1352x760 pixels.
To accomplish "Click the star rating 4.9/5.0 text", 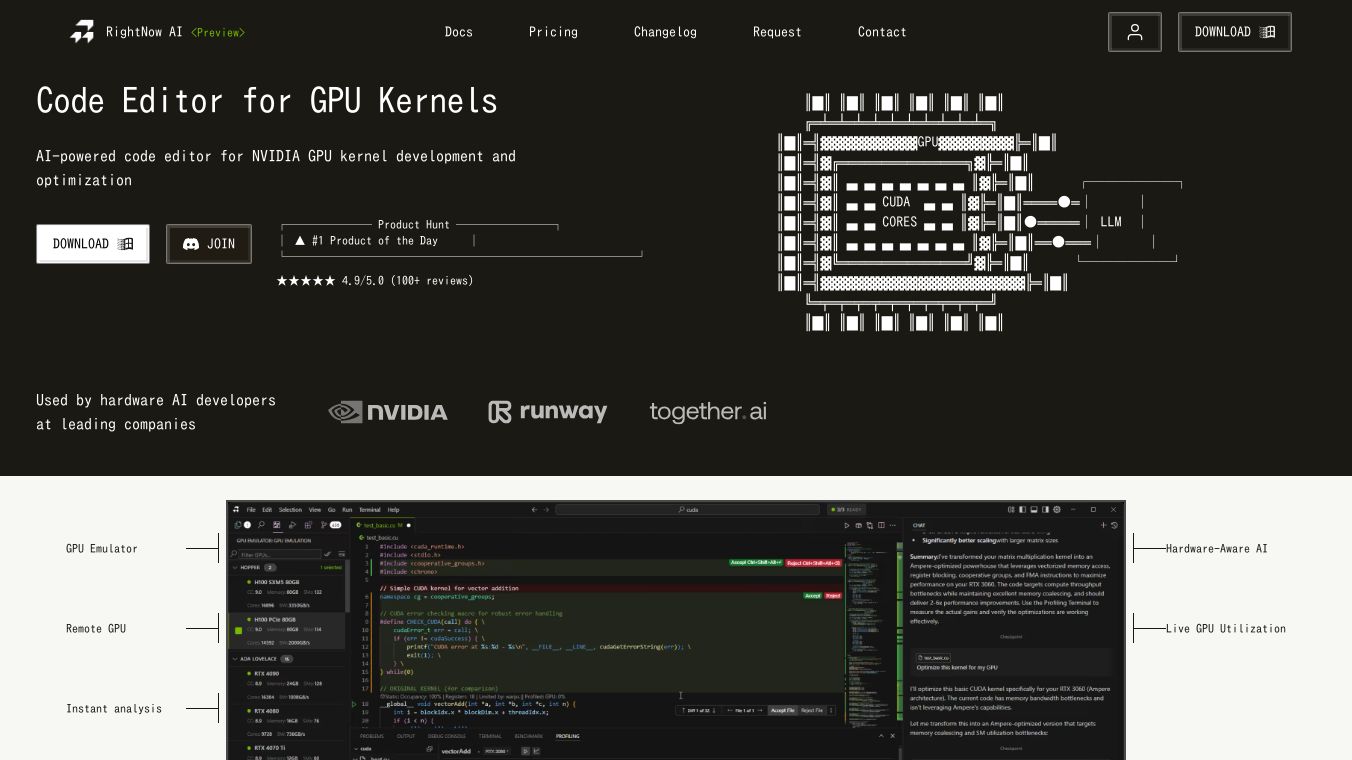I will point(375,281).
